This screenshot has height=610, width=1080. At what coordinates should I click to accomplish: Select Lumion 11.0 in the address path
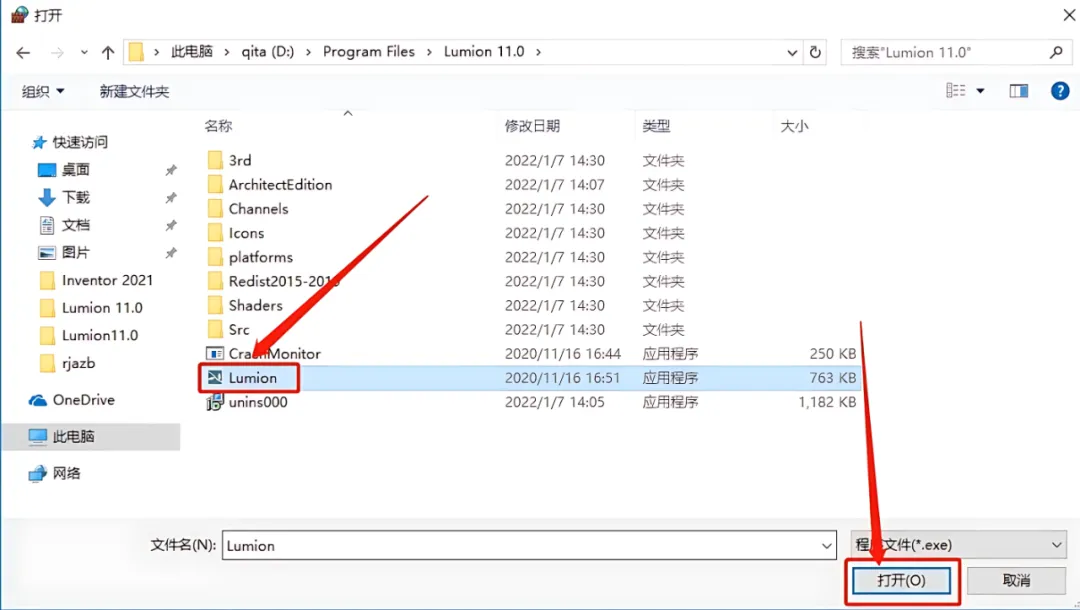484,52
